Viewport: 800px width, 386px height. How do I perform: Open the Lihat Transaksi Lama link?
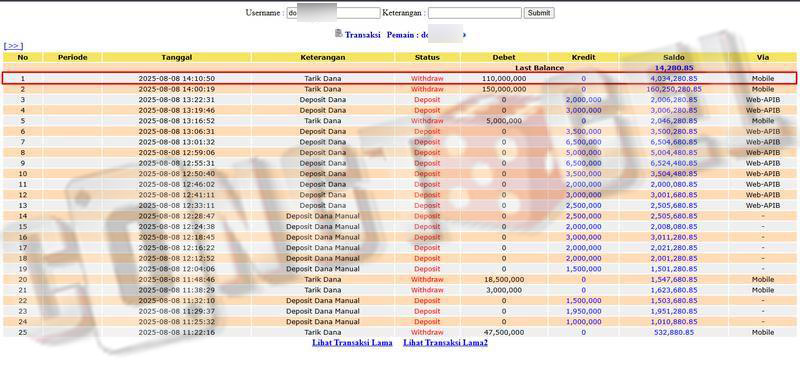pyautogui.click(x=352, y=343)
